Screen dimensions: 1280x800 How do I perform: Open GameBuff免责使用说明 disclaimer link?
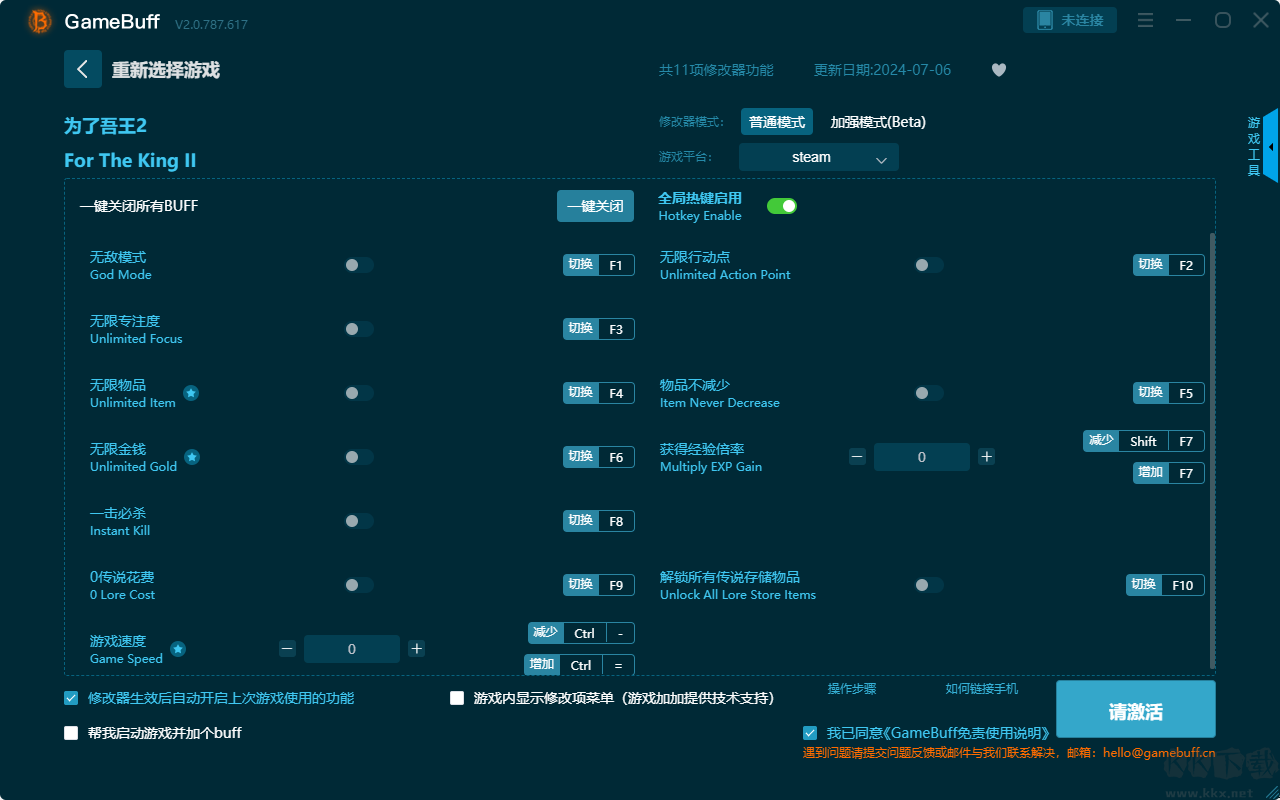[x=968, y=733]
